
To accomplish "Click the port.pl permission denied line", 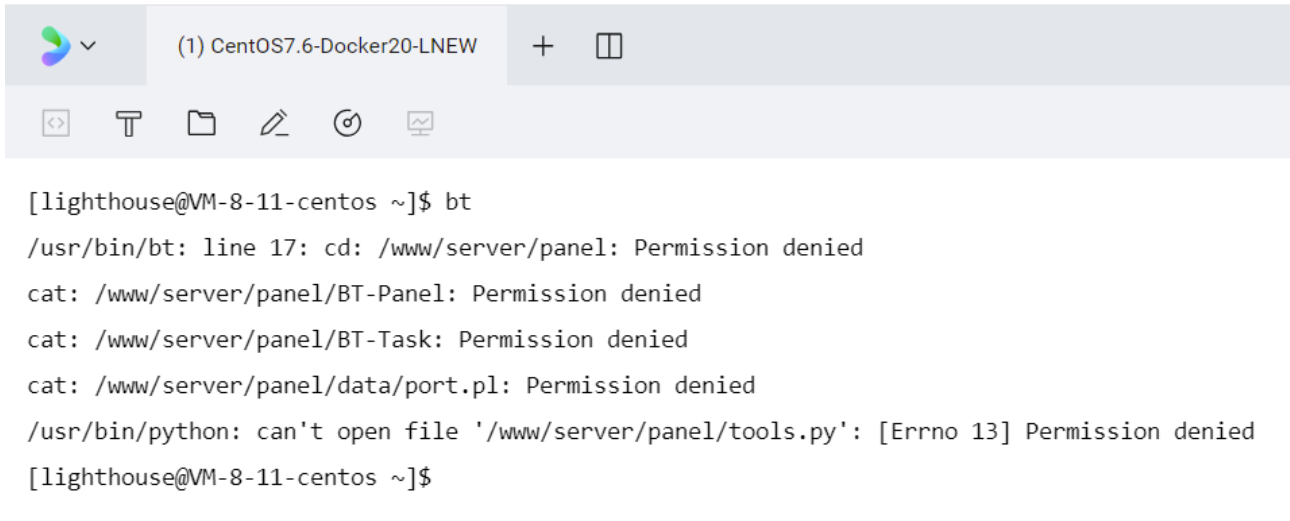I will click(391, 386).
